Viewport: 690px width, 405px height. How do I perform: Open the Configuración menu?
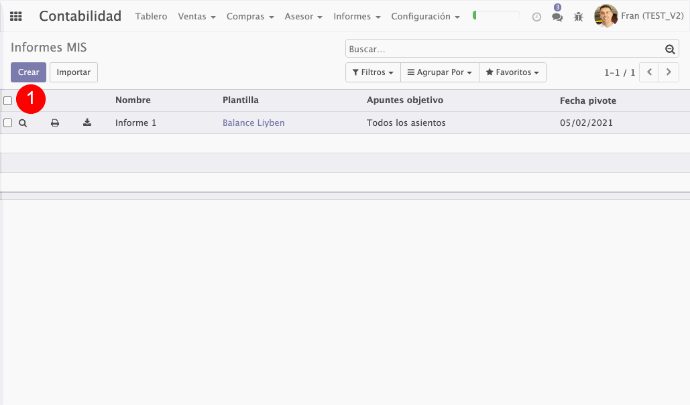425,17
